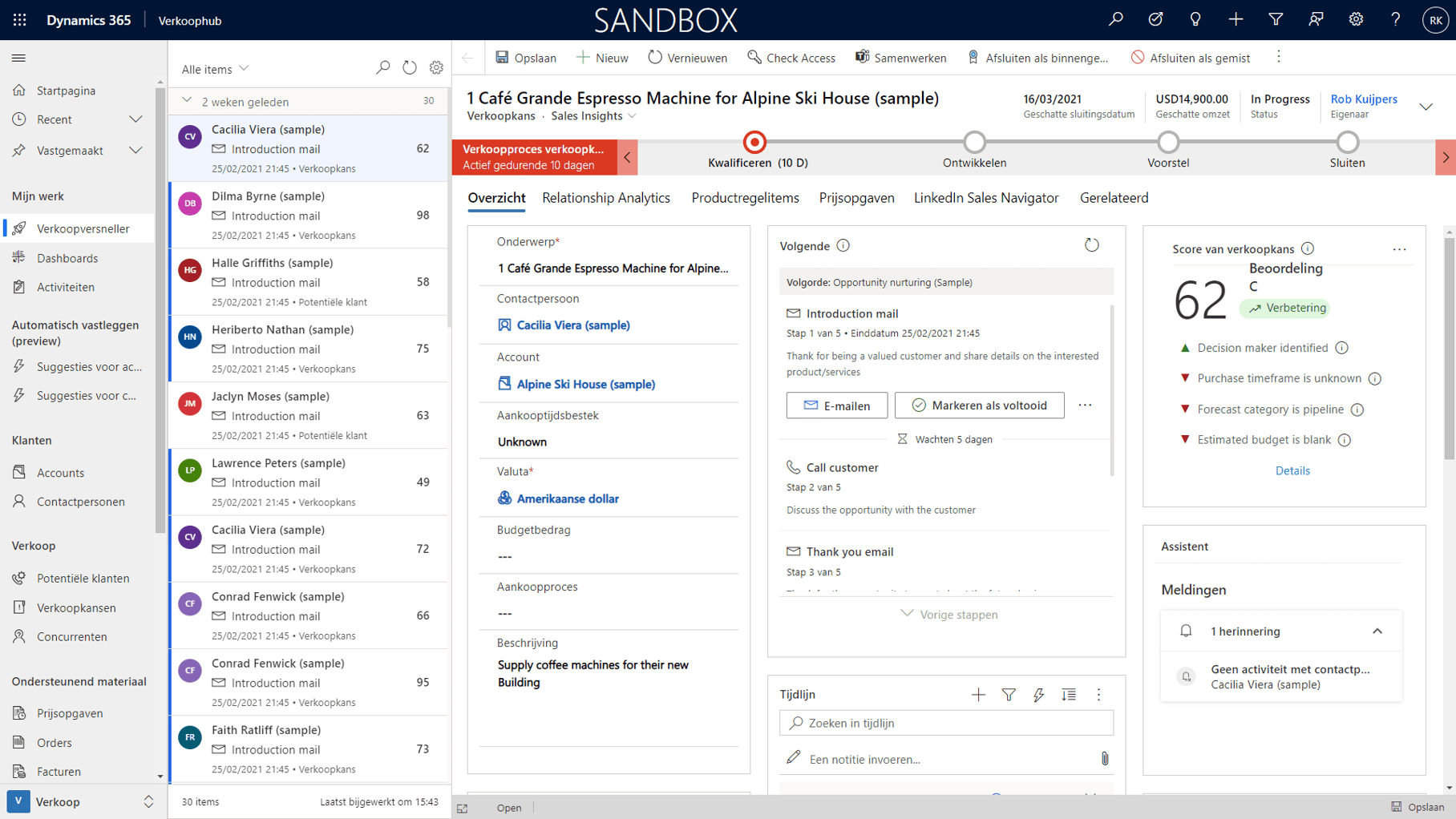Open the Details link in the score card
Screen dimensions: 1456x819
[x=1292, y=470]
